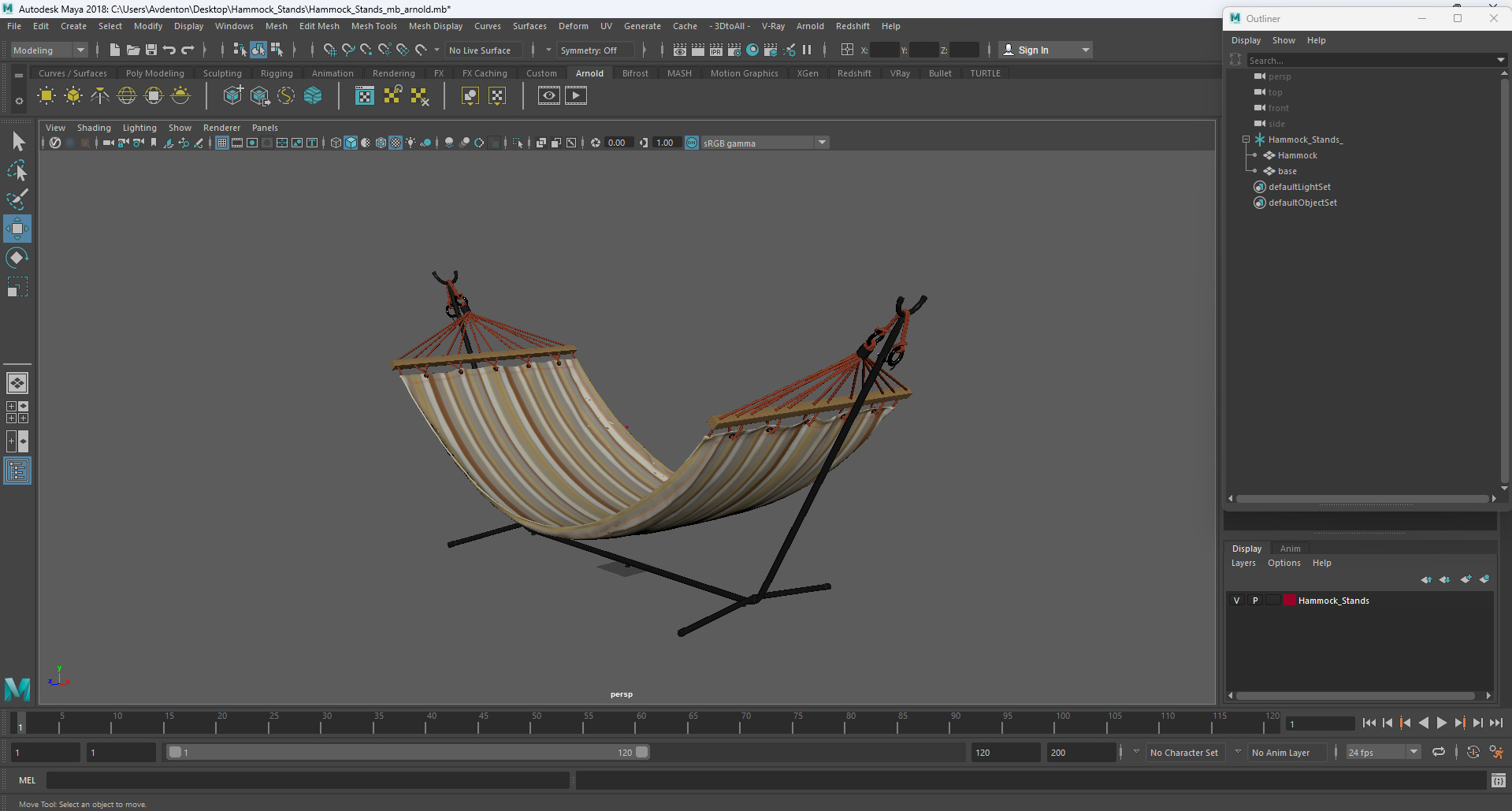Create Arnold photometric light from shelf
The image size is (1512, 811).
[x=100, y=96]
